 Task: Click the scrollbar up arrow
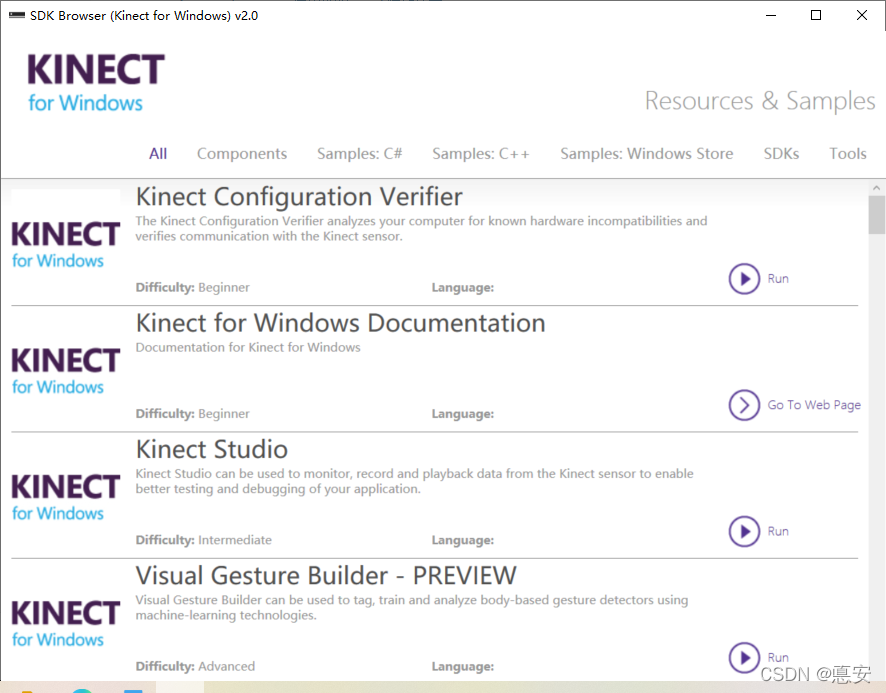point(876,187)
